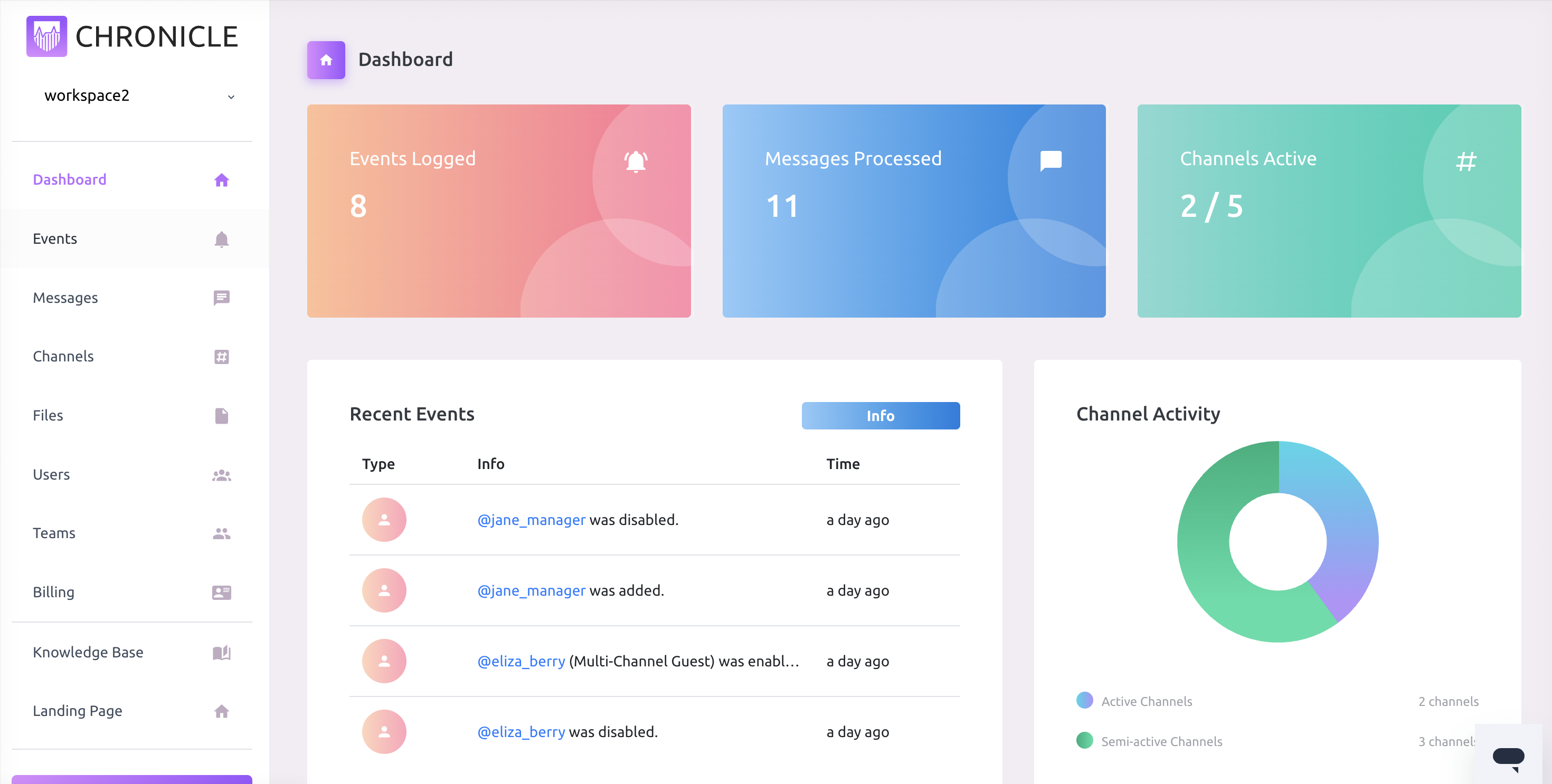Open Billing in the sidebar
Screen dimensions: 1552x784
click(x=54, y=592)
